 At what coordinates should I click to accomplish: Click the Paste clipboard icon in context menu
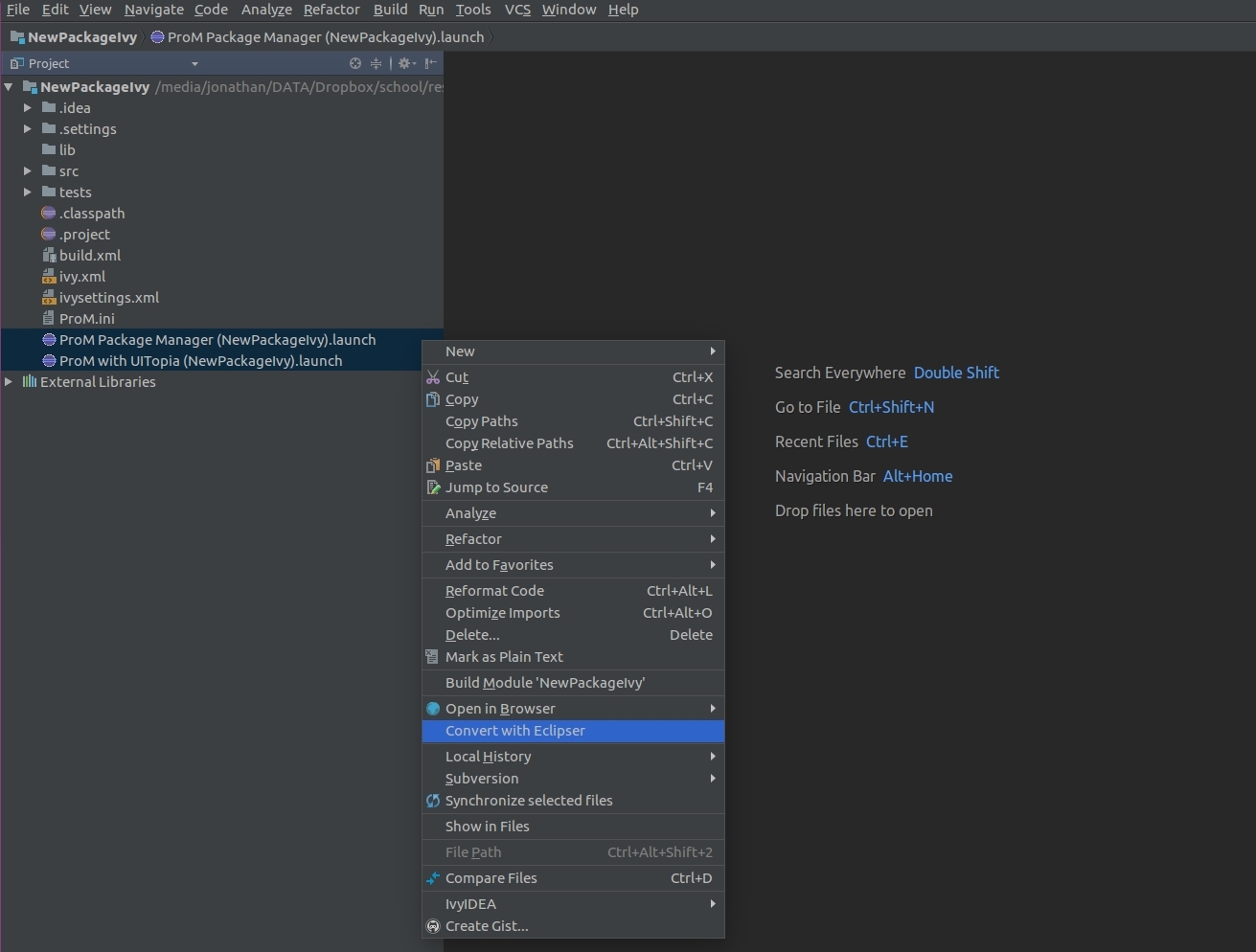(433, 465)
